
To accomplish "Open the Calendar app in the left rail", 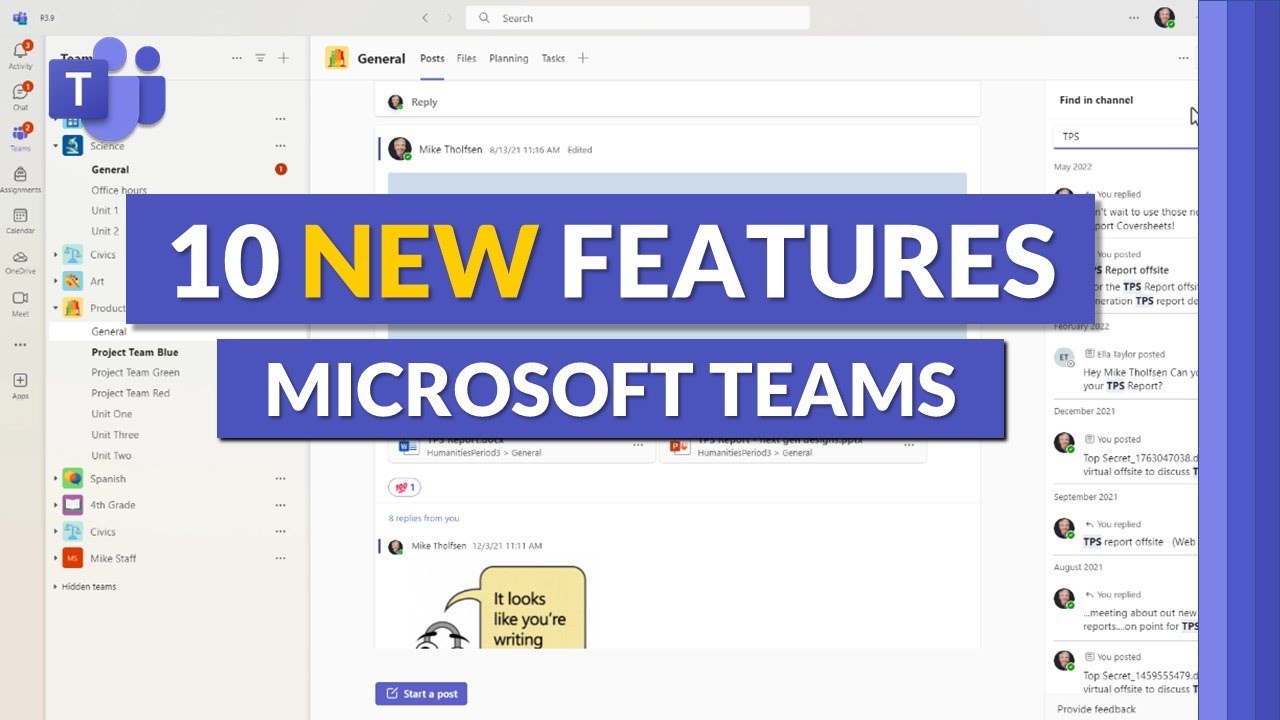I will click(20, 220).
